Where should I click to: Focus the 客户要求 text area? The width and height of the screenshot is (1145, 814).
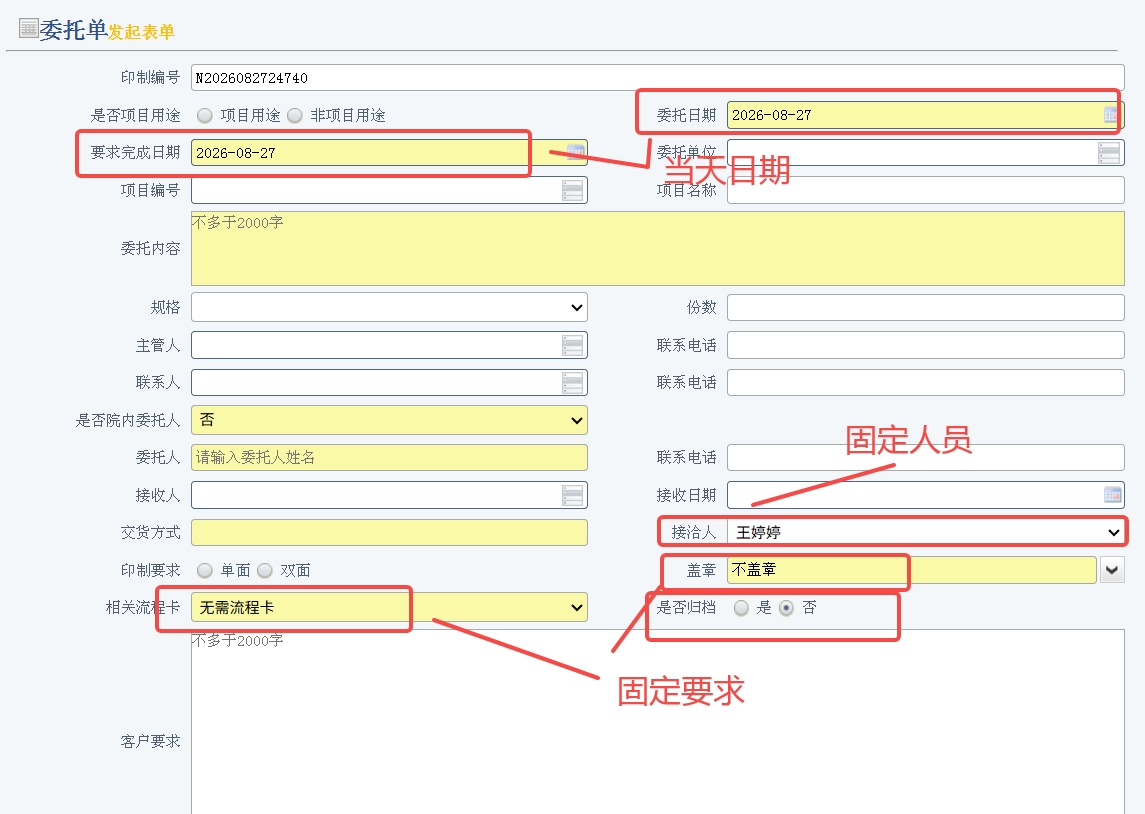[x=657, y=721]
